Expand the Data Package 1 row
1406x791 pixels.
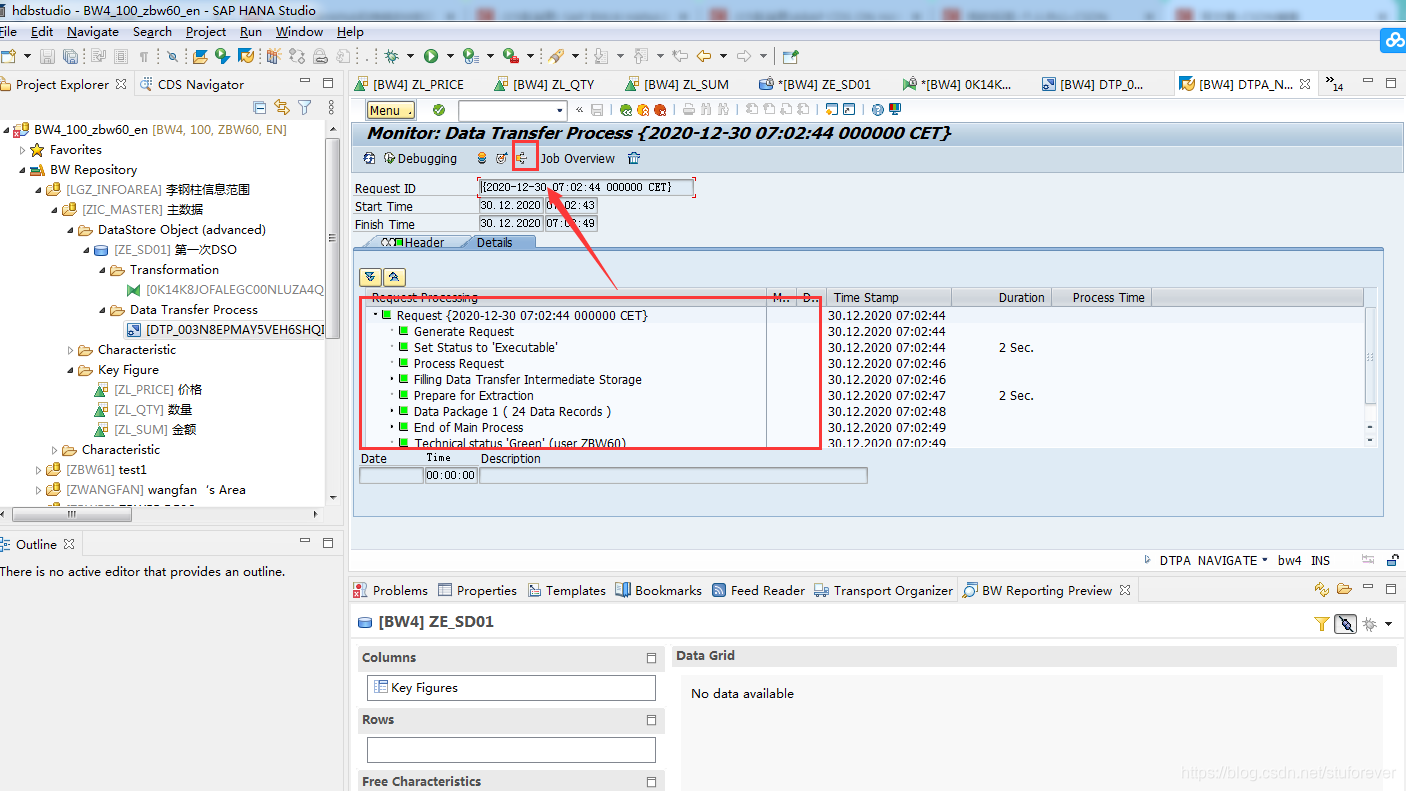[392, 411]
